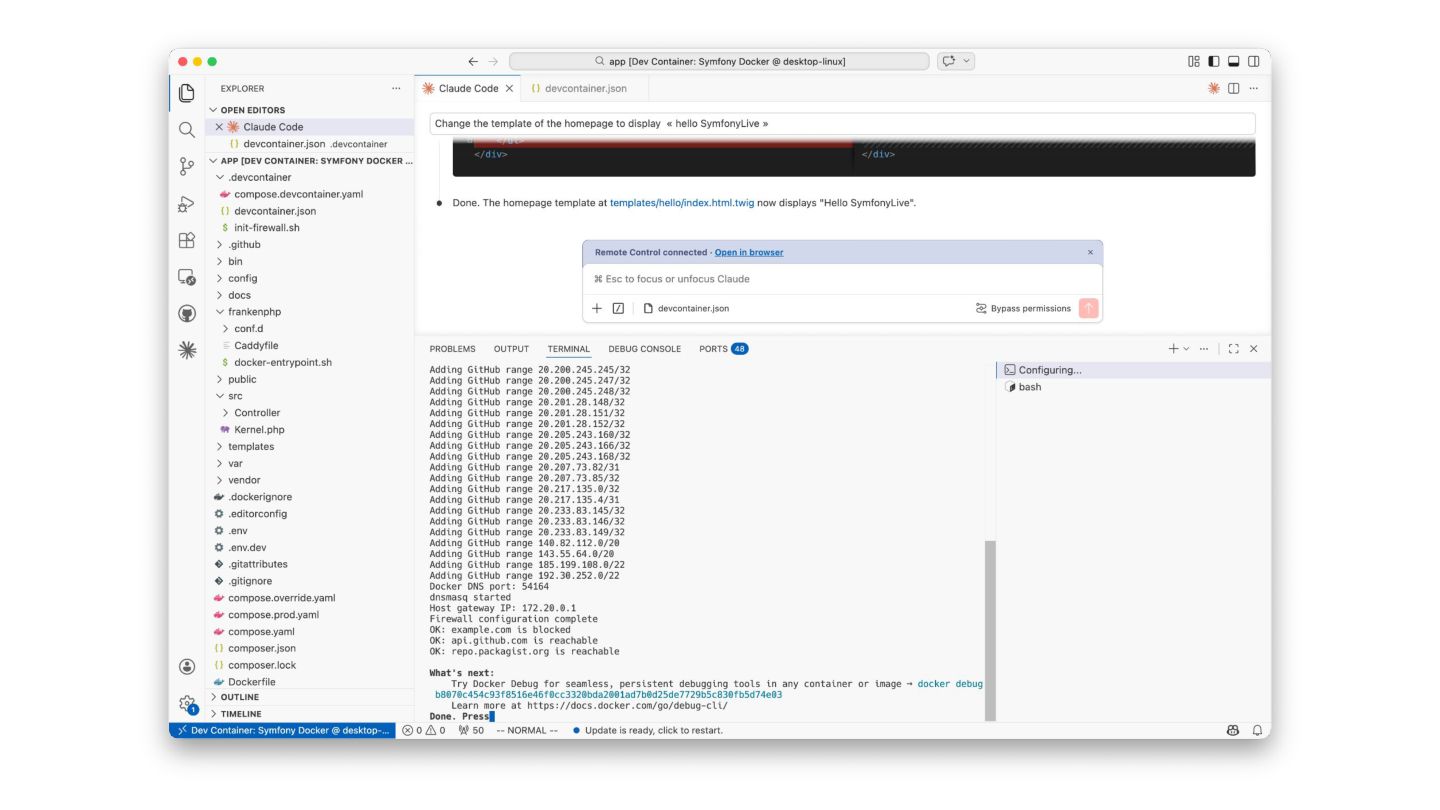Expand the Timeline section
1440x810 pixels.
coord(310,714)
